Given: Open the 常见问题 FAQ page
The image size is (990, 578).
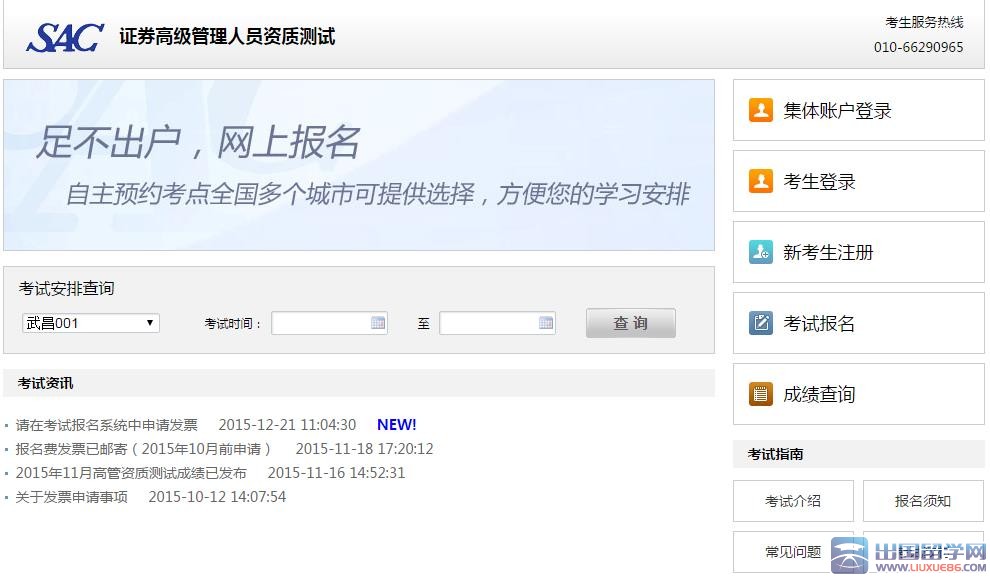Looking at the screenshot, I should coord(793,551).
